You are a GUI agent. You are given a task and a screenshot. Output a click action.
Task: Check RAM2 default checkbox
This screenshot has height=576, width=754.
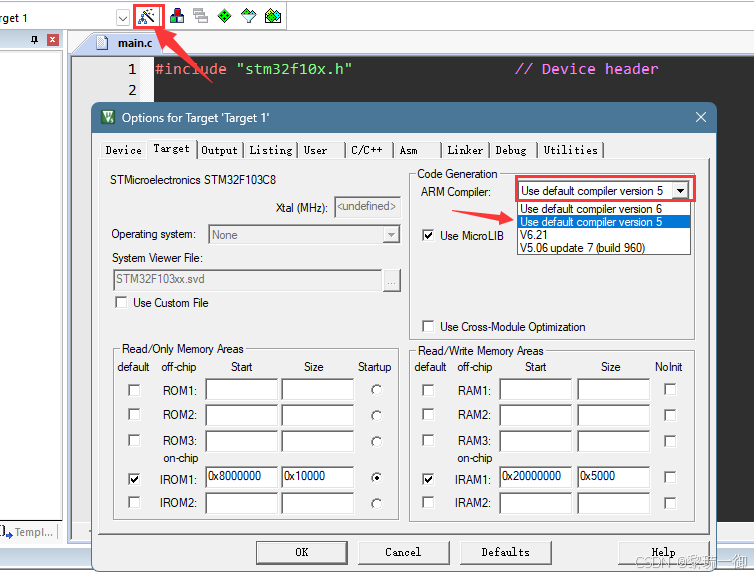(x=428, y=414)
